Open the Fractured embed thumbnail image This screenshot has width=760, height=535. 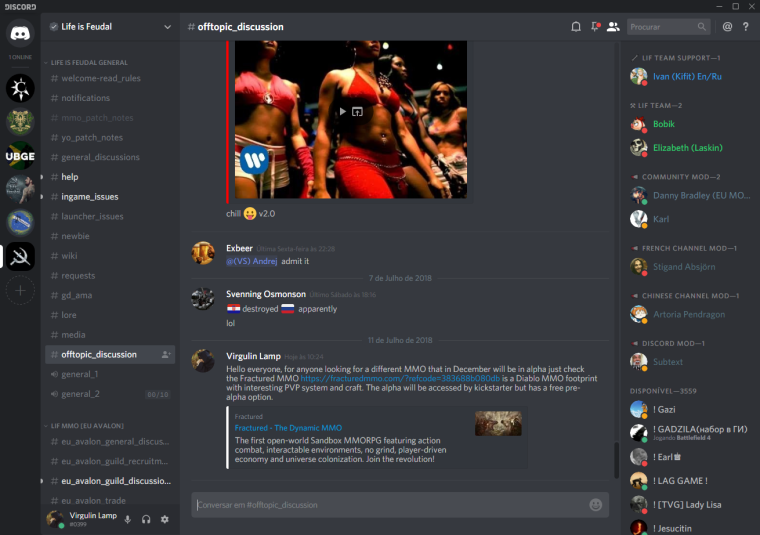pyautogui.click(x=498, y=424)
